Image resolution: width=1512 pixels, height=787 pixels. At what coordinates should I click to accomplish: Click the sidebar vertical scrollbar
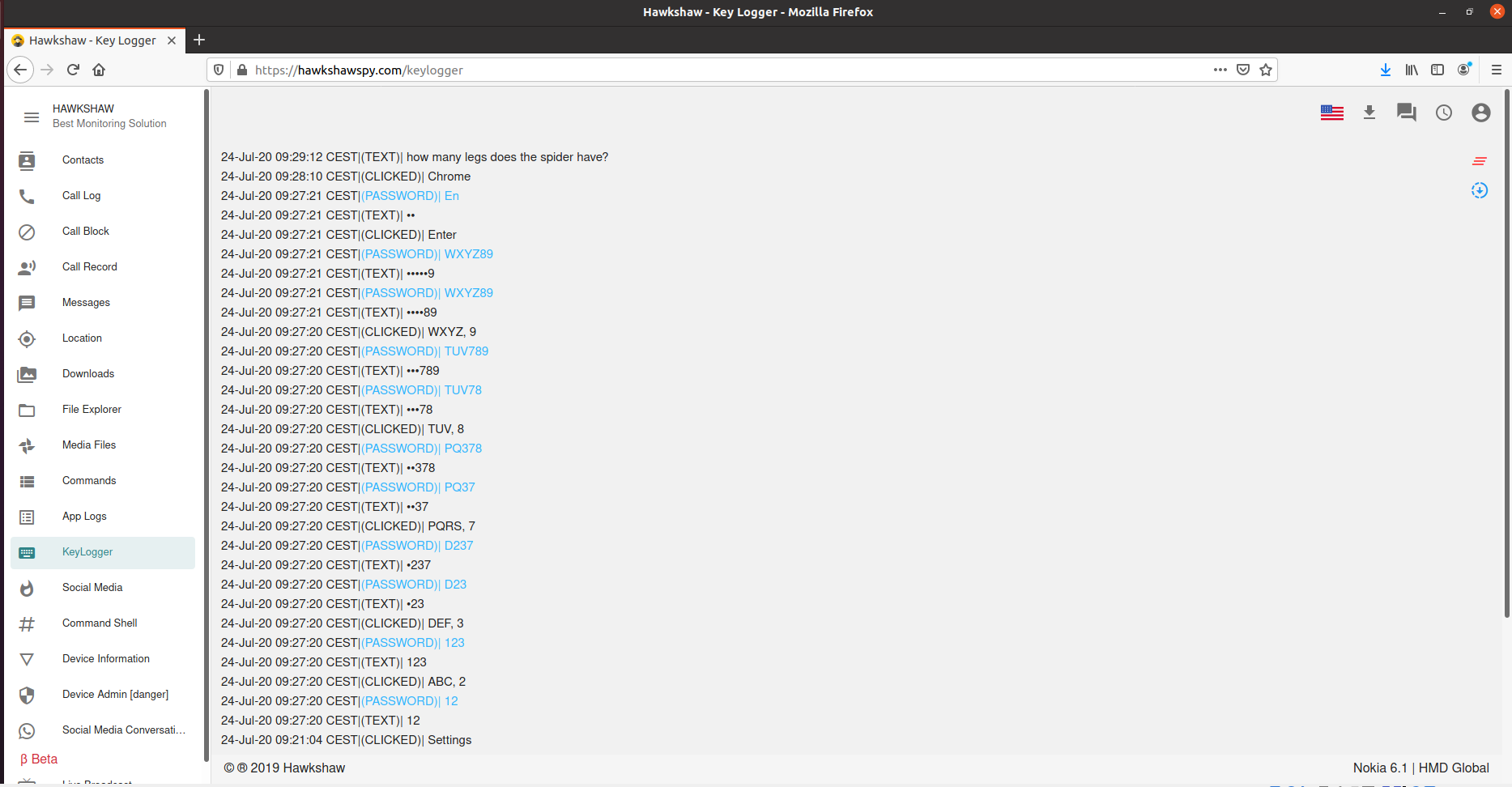pos(207,426)
